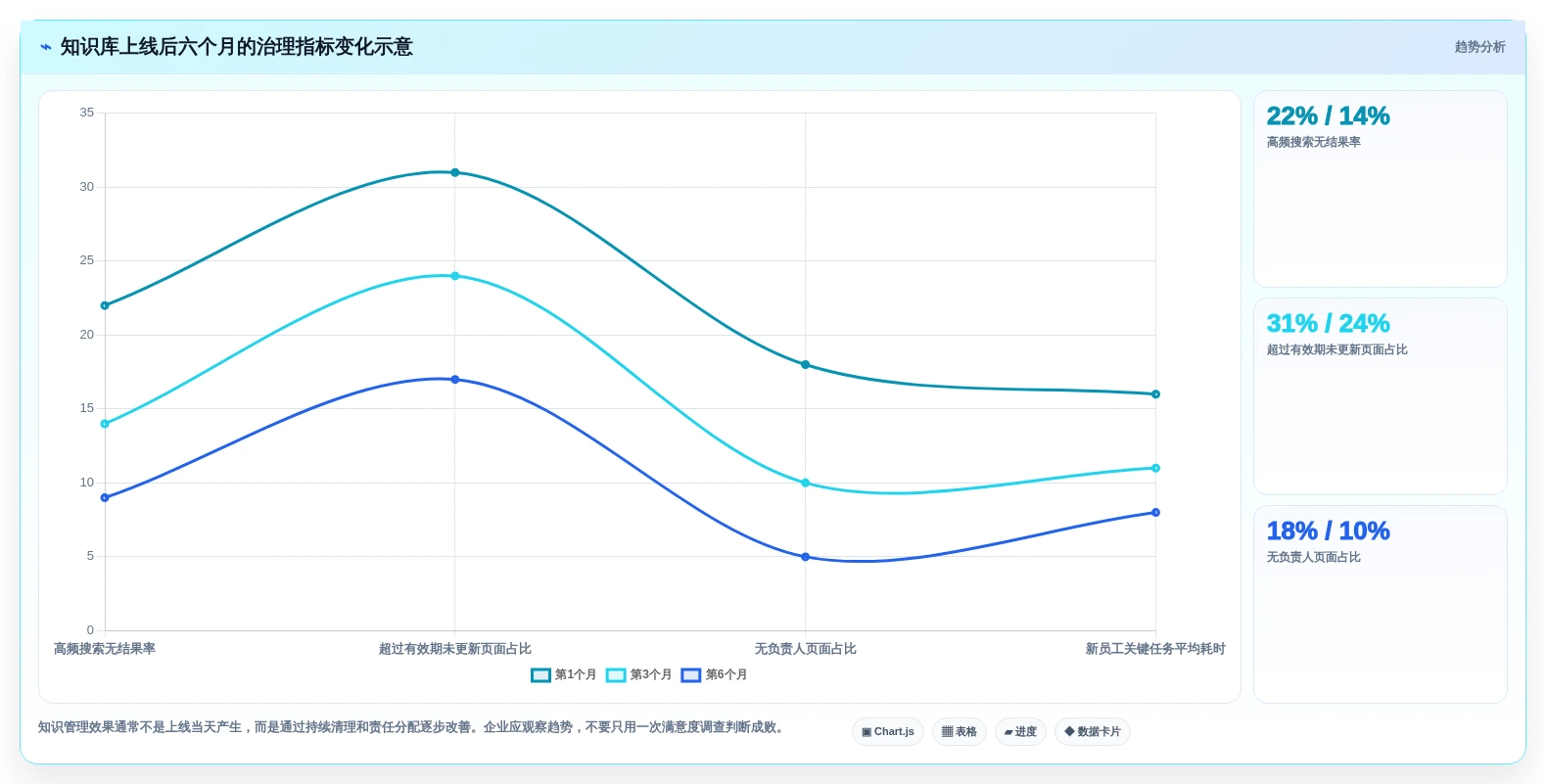Screen dimensions: 1546x784
Task: Click the 数据卡片 tag pill
Action: click(x=1093, y=732)
